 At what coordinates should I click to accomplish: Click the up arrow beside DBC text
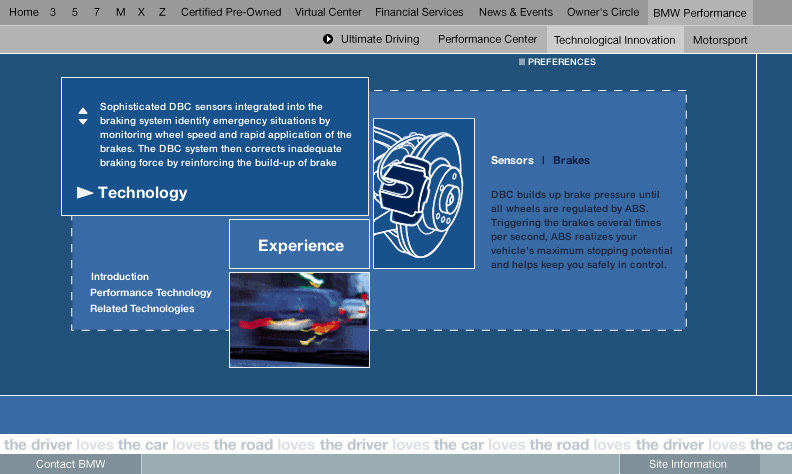coord(83,111)
